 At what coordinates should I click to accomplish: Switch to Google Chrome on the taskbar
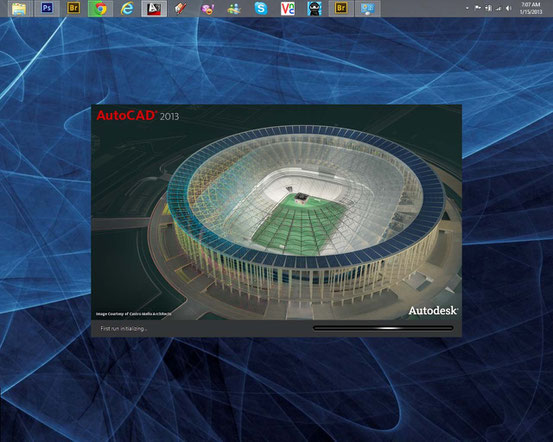100,8
